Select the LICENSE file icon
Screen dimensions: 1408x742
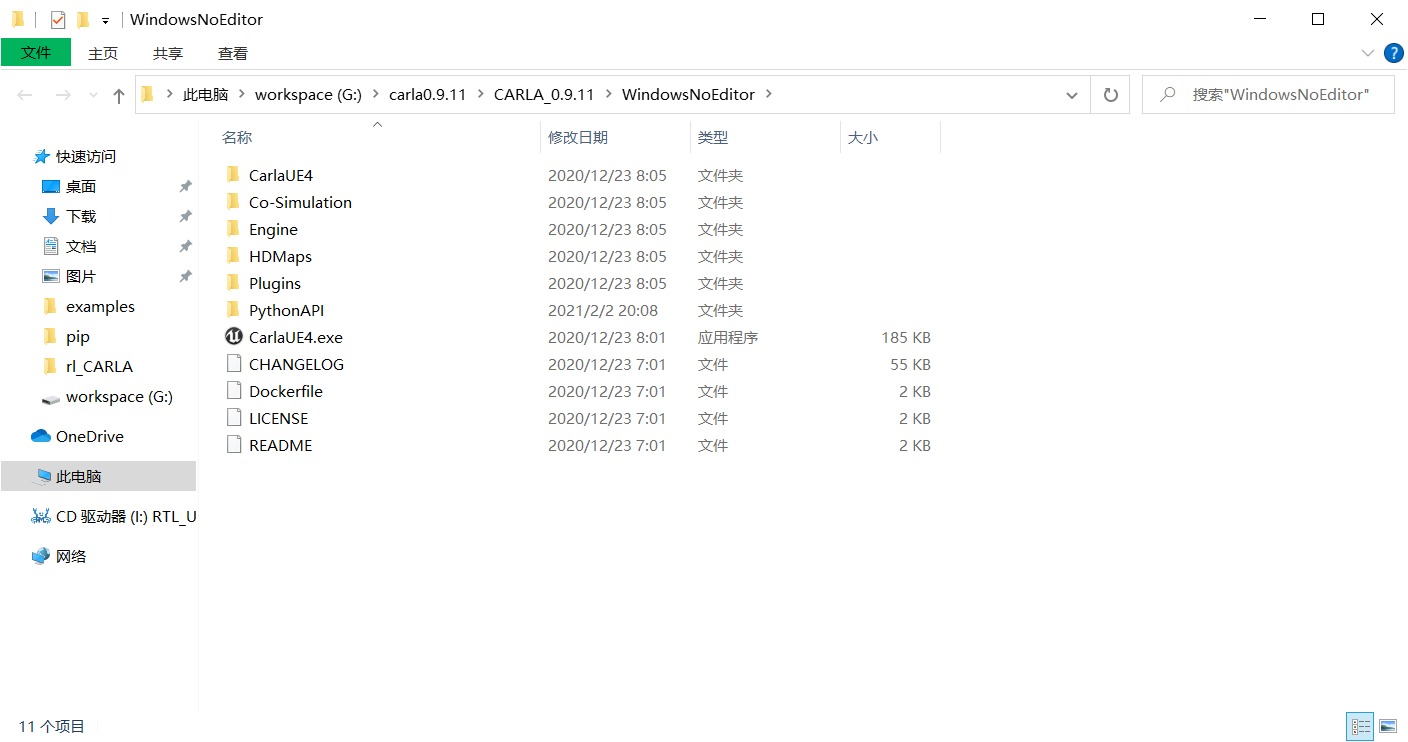point(233,418)
